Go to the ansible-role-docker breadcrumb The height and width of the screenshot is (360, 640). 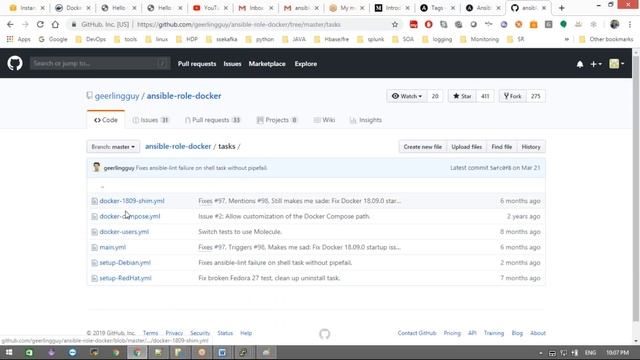(178, 146)
